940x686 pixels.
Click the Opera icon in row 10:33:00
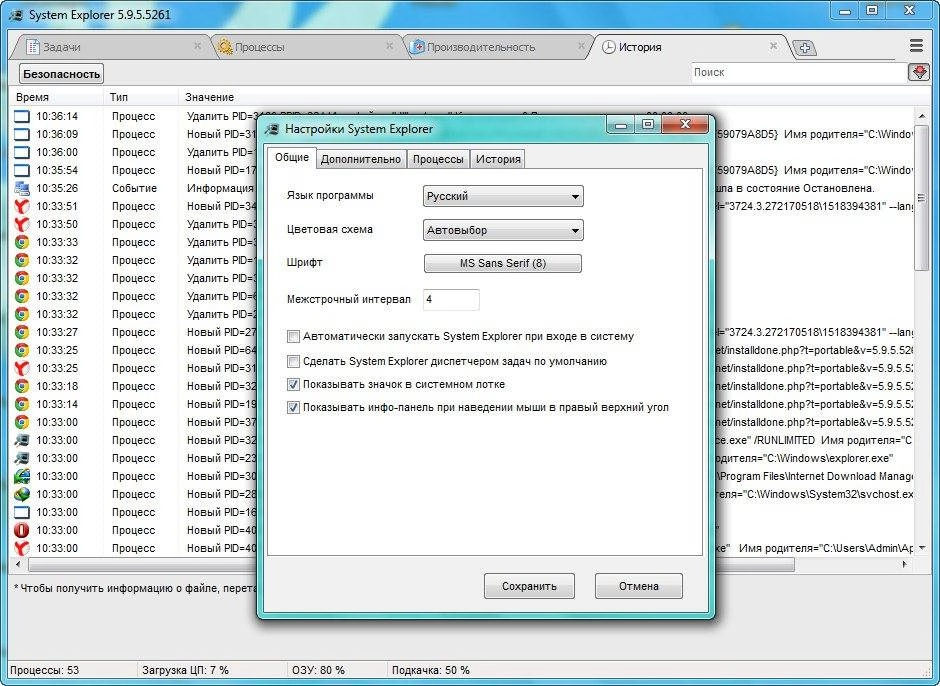[x=22, y=530]
